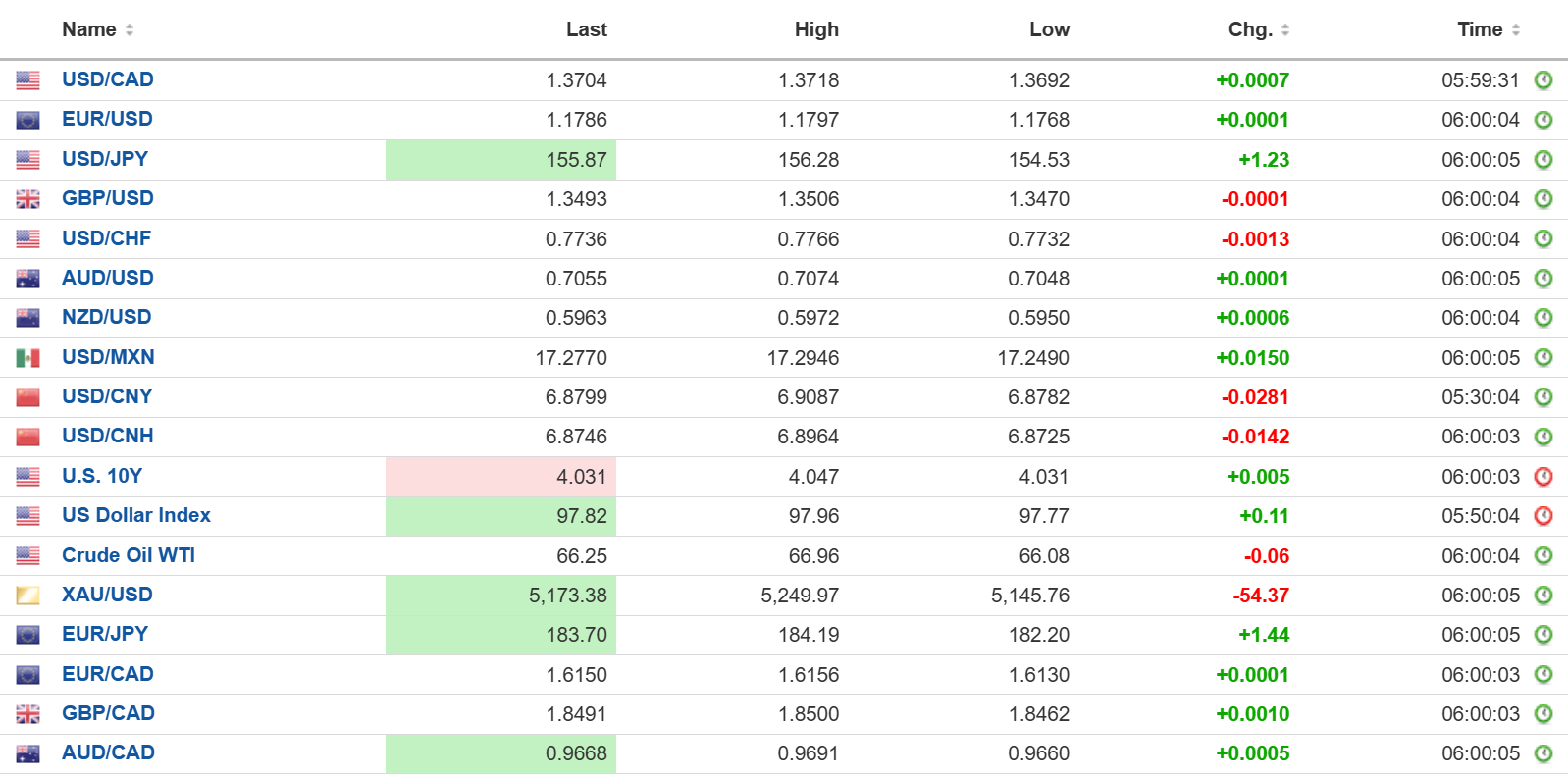
Task: Click the gold bar icon beside XAU/USD
Action: pyautogui.click(x=27, y=596)
